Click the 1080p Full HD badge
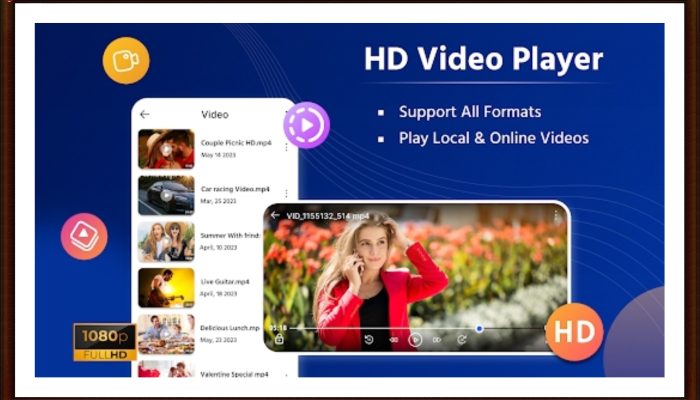This screenshot has height=400, width=700. point(105,342)
